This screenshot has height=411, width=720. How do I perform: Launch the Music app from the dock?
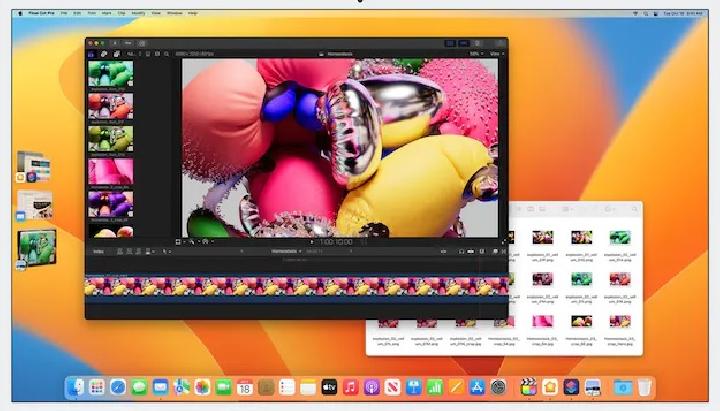pos(350,387)
